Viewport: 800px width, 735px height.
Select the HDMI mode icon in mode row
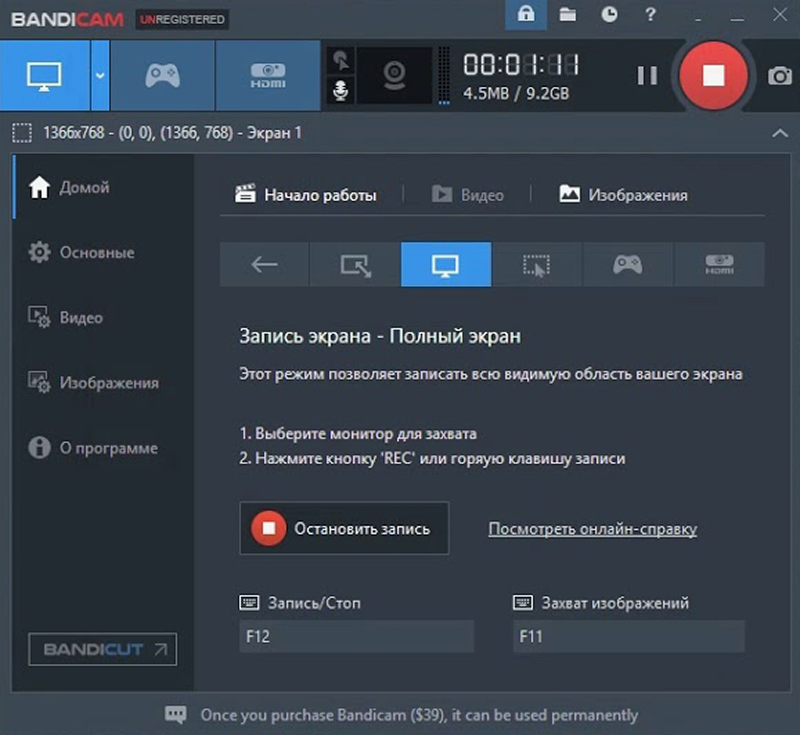719,264
